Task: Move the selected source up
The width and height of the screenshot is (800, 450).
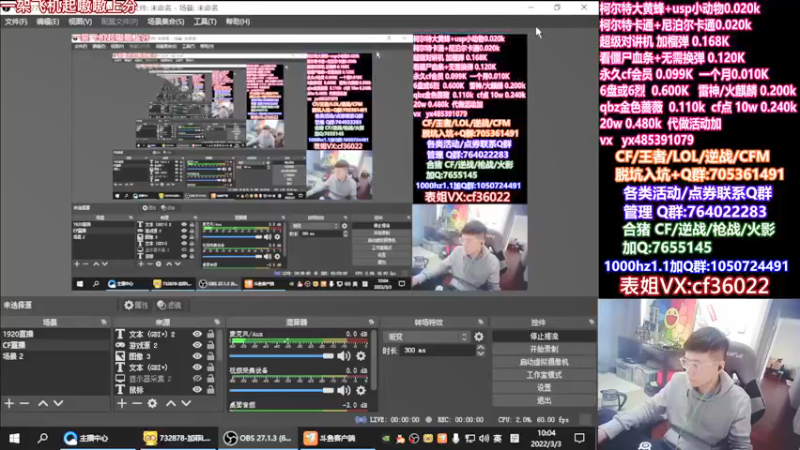Action: [x=171, y=404]
